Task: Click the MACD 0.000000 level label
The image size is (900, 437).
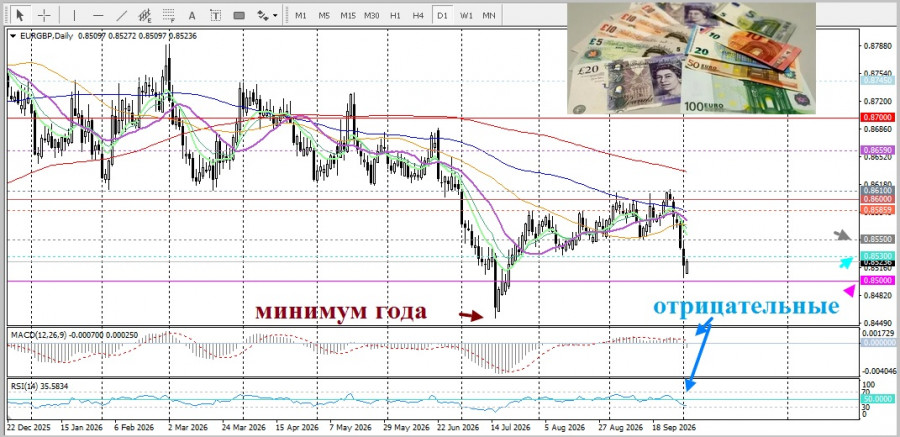Action: point(878,342)
